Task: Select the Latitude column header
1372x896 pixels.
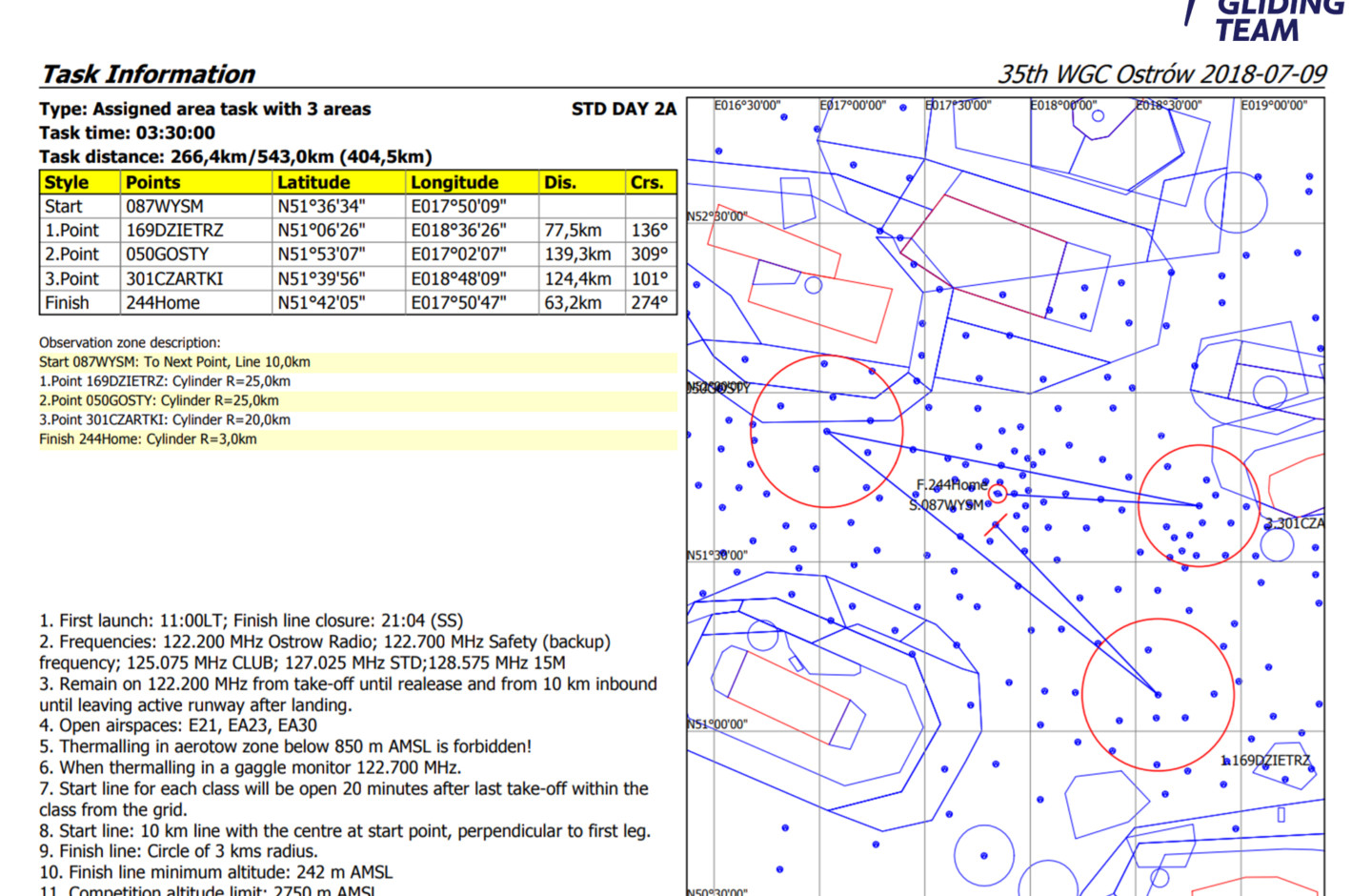Action: click(313, 182)
